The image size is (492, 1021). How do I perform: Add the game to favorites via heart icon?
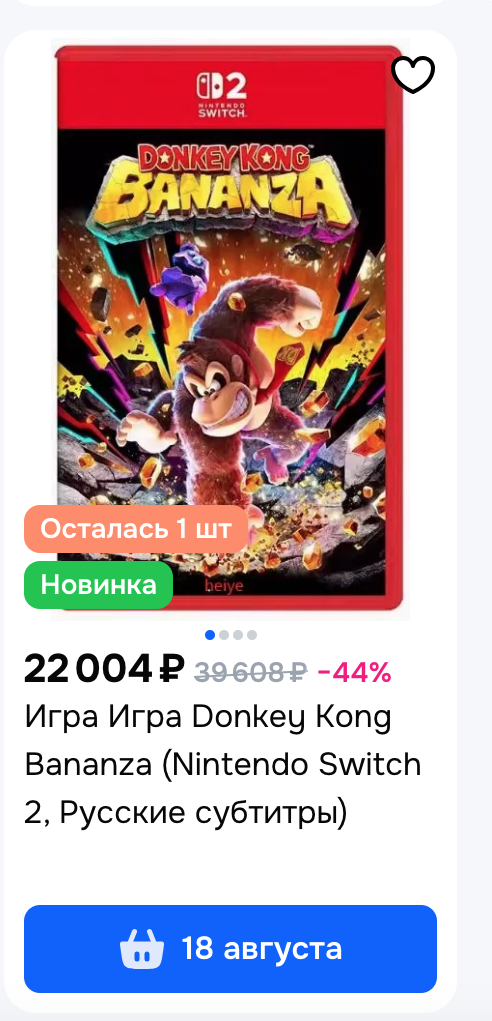point(413,74)
